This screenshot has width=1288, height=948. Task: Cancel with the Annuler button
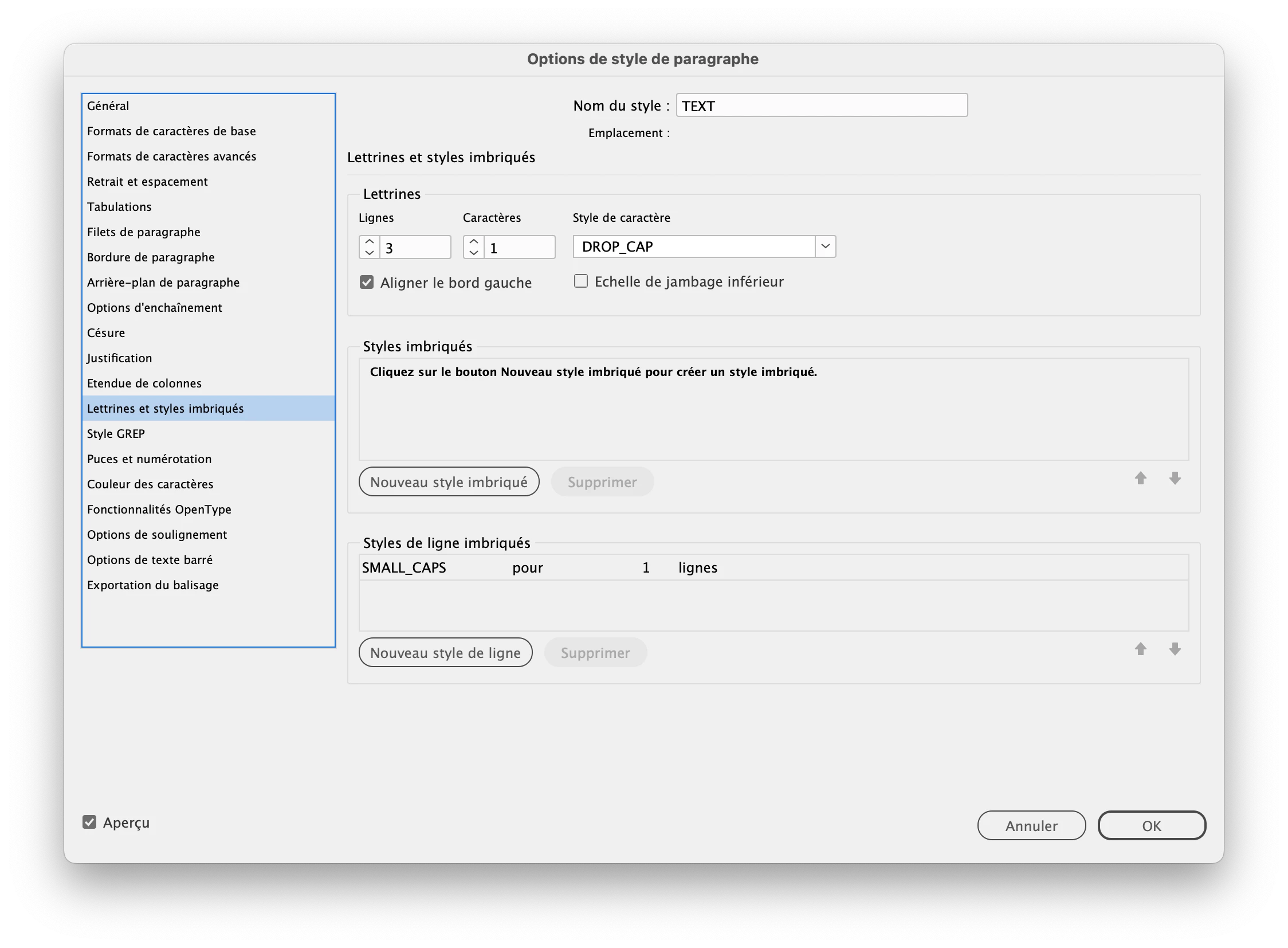(x=1031, y=826)
